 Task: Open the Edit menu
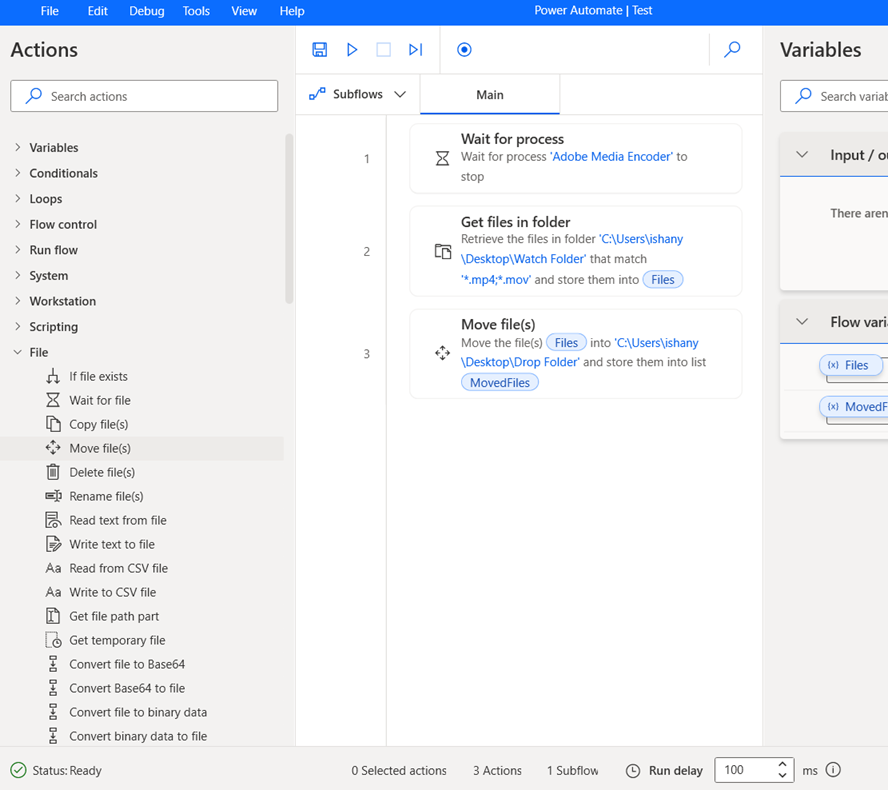click(97, 11)
